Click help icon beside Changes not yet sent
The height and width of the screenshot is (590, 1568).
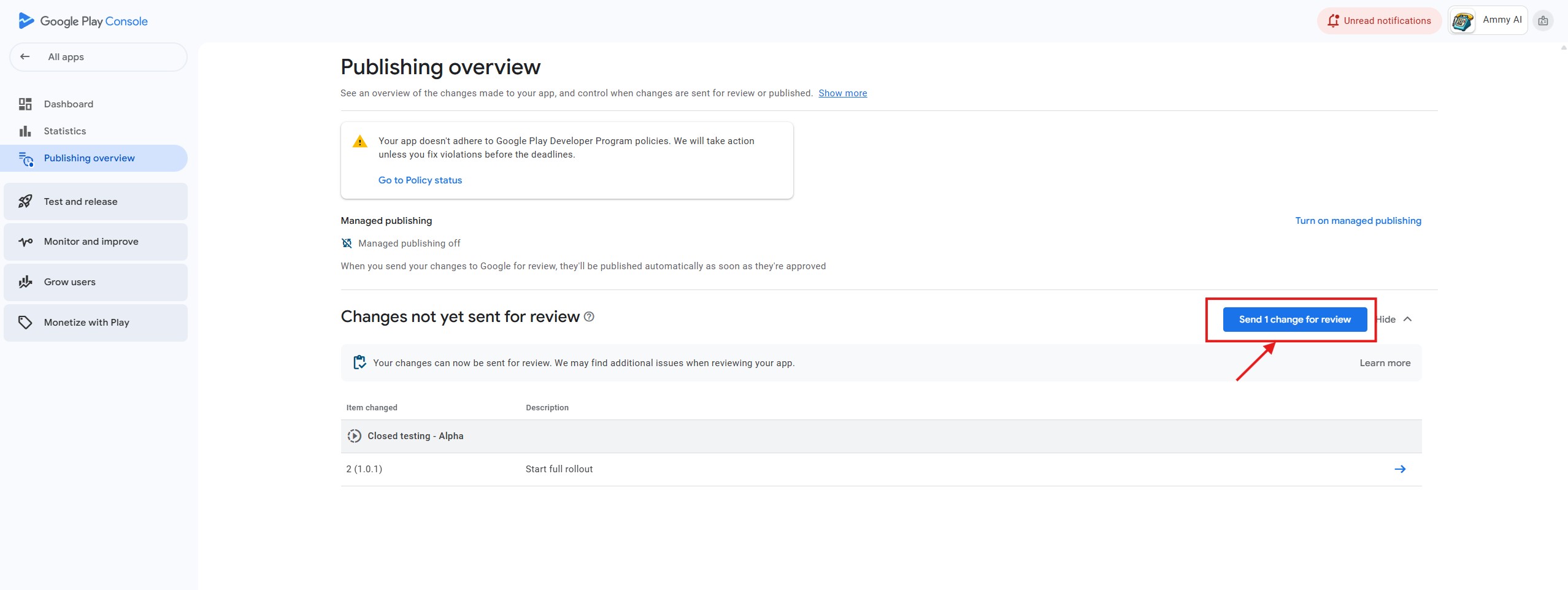[589, 317]
